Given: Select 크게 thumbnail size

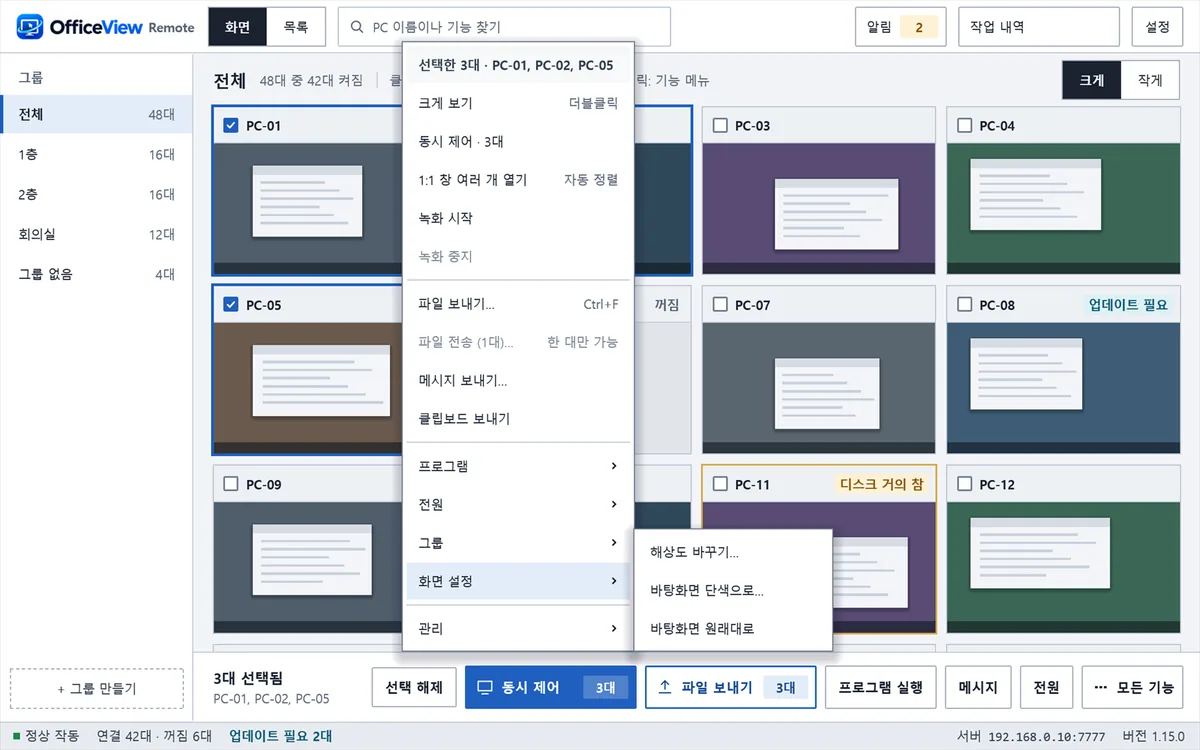Looking at the screenshot, I should 1092,80.
